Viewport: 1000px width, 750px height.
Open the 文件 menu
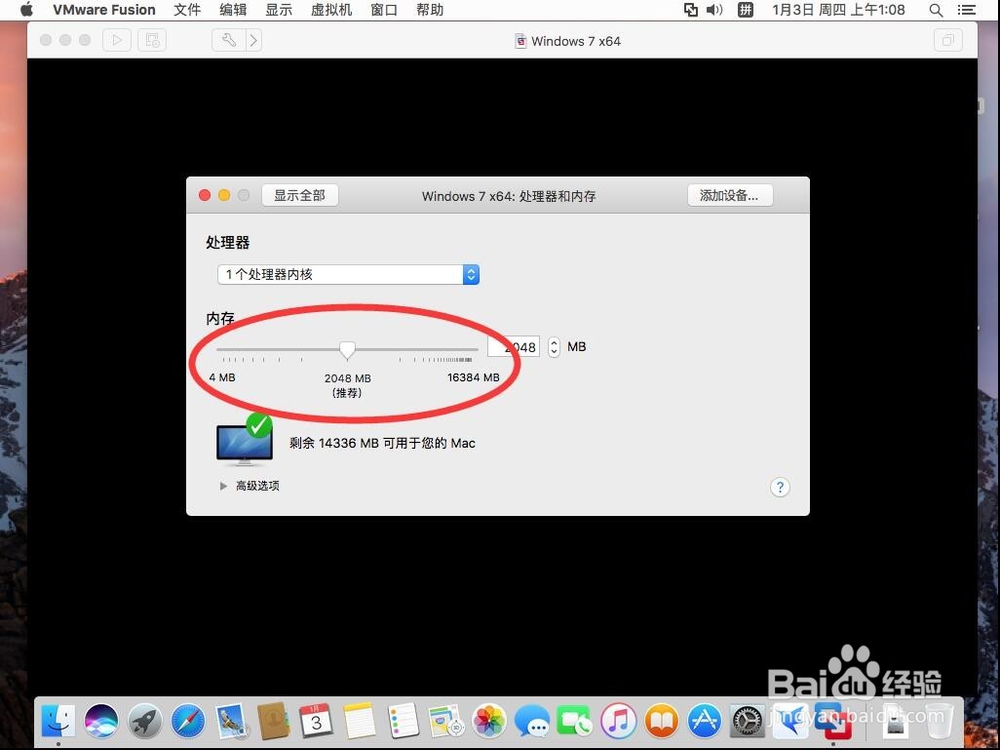click(x=187, y=10)
